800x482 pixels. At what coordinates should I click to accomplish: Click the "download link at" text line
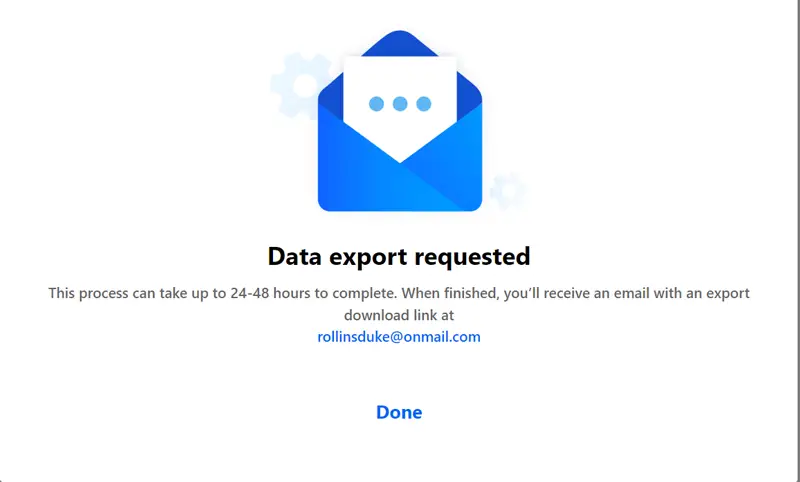click(399, 315)
